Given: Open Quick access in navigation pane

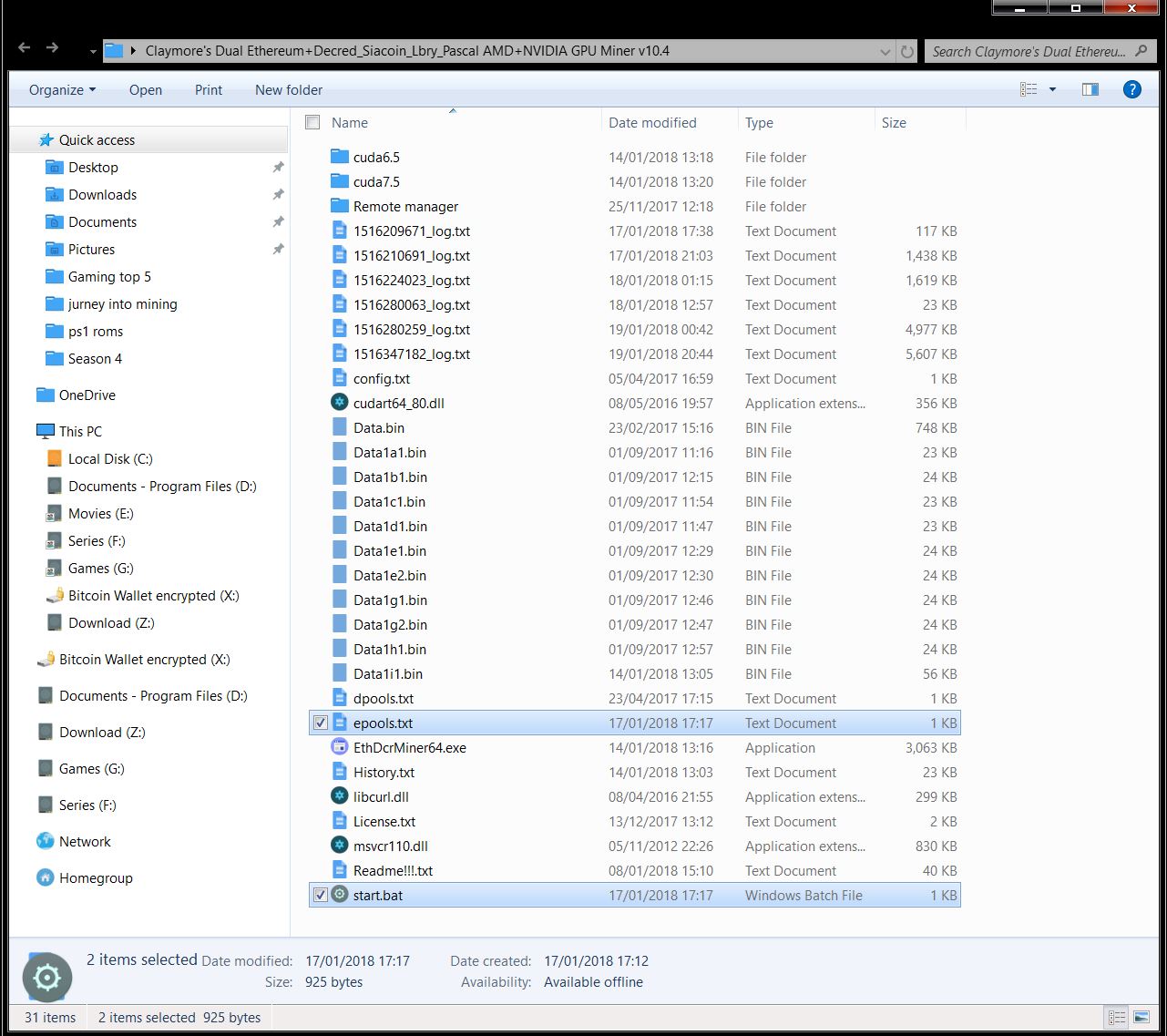Looking at the screenshot, I should [x=97, y=139].
